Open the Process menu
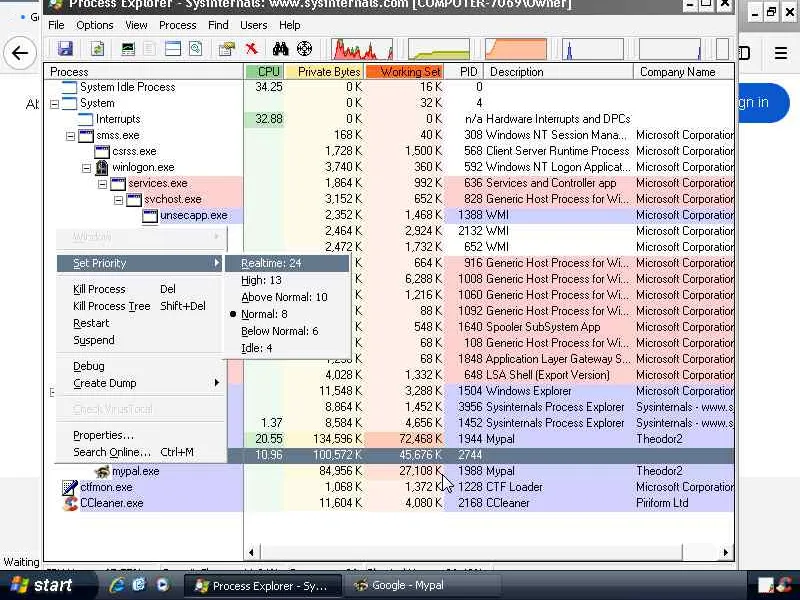Image resolution: width=800 pixels, height=600 pixels. 178,25
